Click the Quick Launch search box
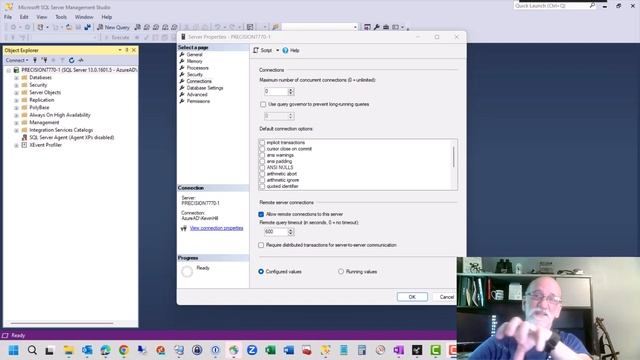Screen dimensions: 640x360 [x=552, y=6]
